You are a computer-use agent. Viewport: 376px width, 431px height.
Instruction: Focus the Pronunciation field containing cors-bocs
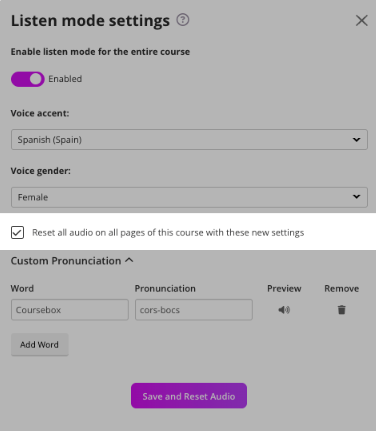pyautogui.click(x=194, y=310)
